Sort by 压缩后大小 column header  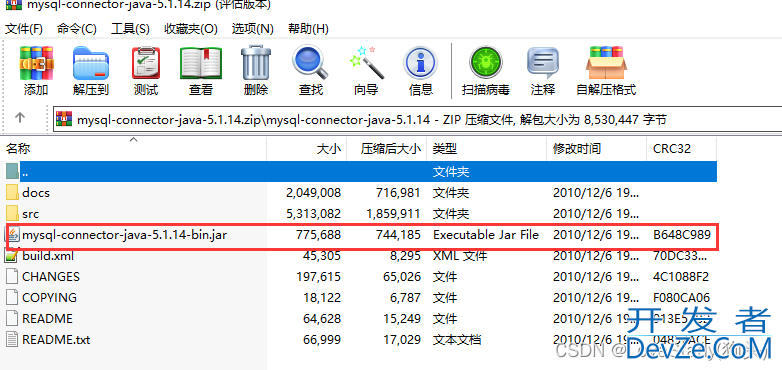pos(387,149)
